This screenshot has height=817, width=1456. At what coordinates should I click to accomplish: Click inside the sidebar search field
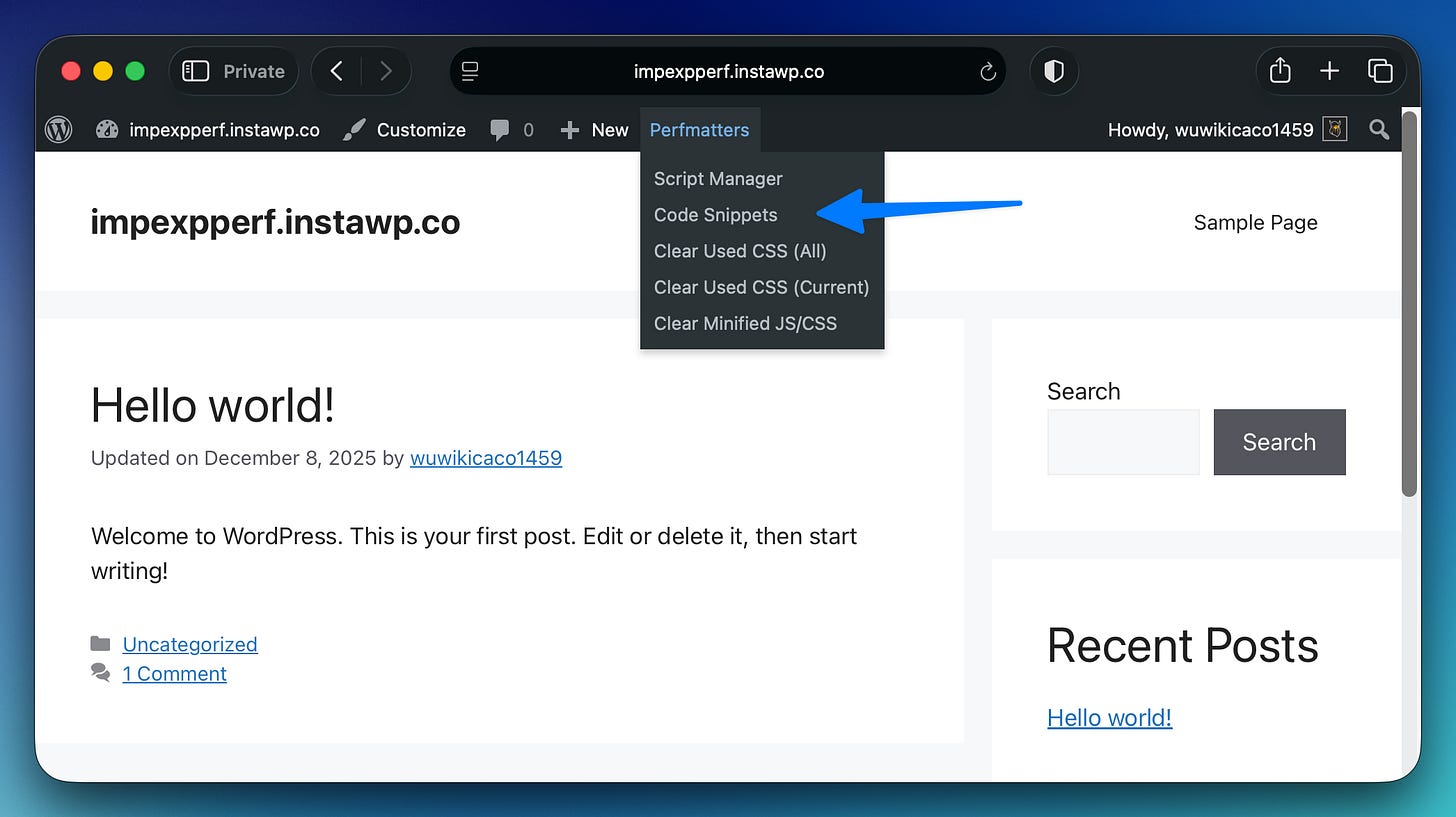click(1123, 442)
